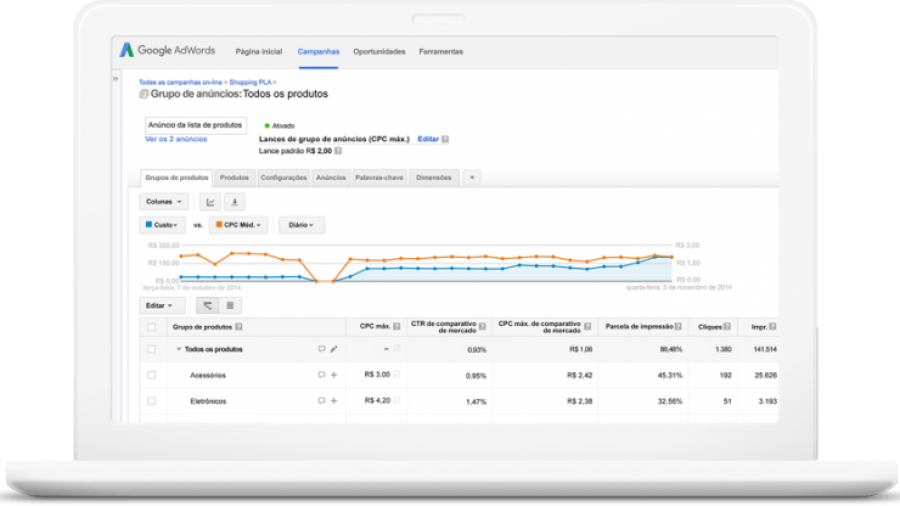Open the Oportunidades tab
Screen dimensions: 900x506
(x=379, y=52)
